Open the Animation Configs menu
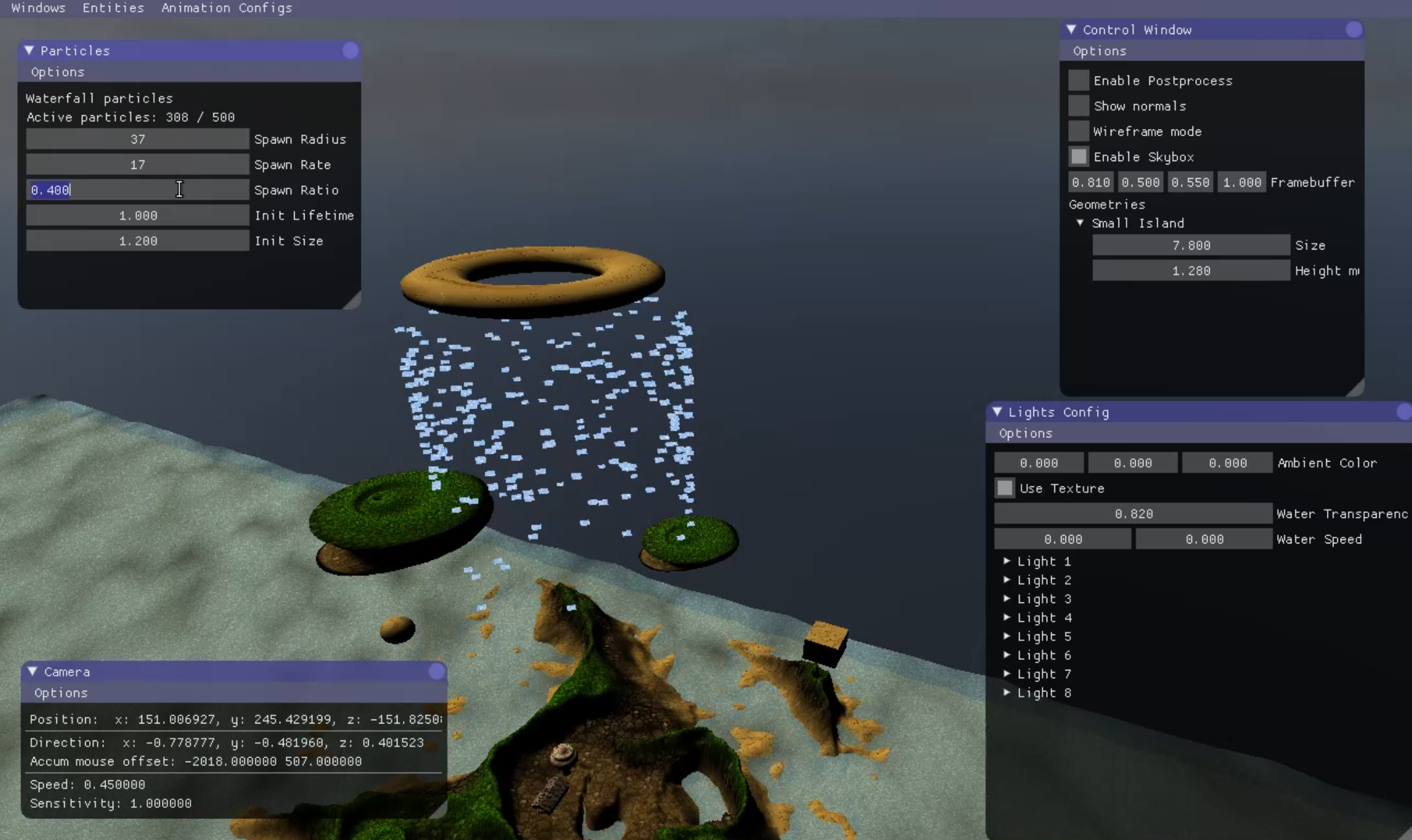Screen dimensions: 1412x840 click(226, 8)
